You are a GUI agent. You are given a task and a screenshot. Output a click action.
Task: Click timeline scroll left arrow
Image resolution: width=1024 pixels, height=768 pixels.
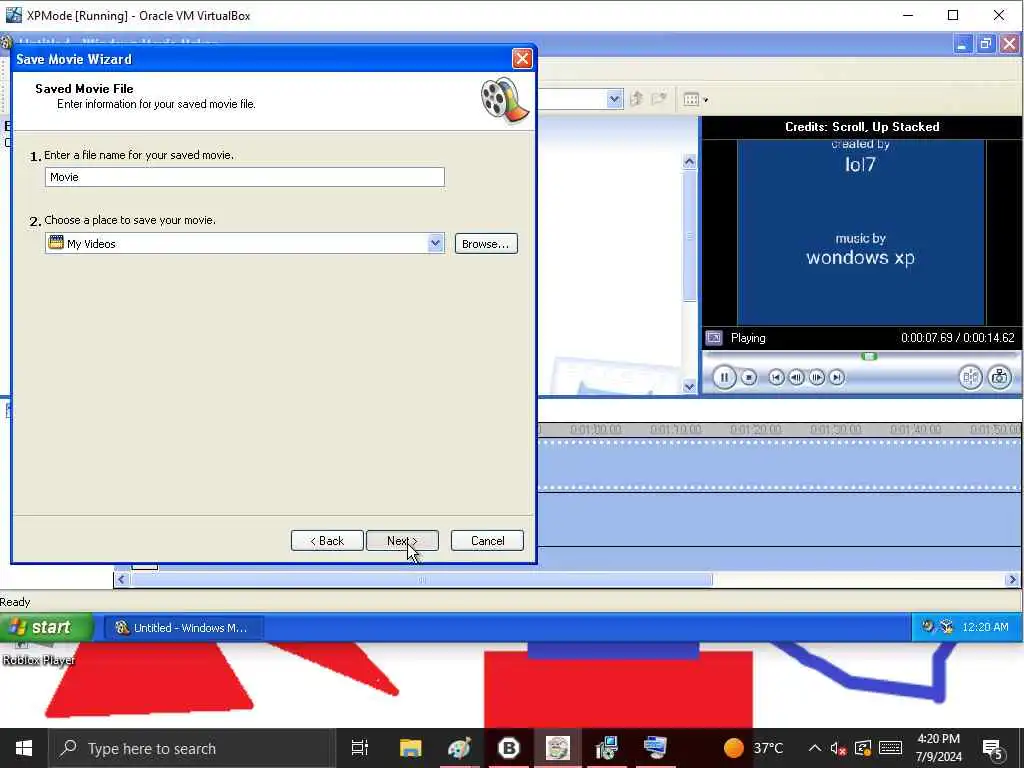click(x=121, y=580)
